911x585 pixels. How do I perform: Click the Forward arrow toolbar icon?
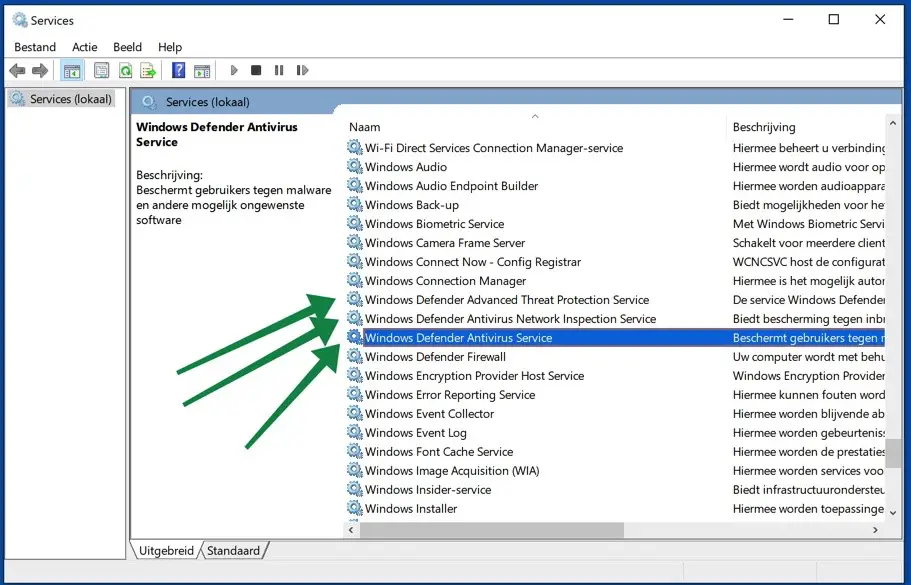click(x=40, y=71)
